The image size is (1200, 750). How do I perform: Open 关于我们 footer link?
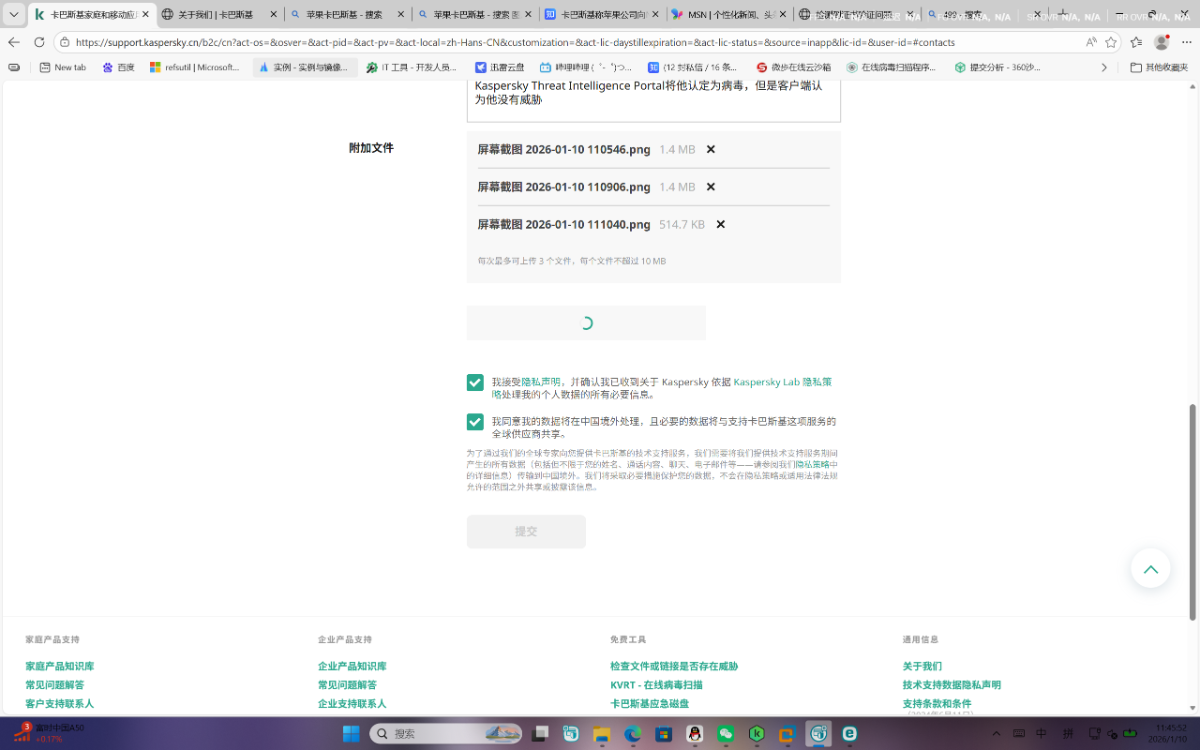922,666
